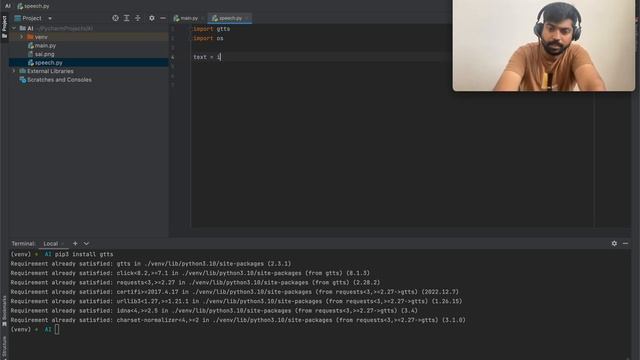The height and width of the screenshot is (360, 640).
Task: Click the terminal line about gtts (2.3.1)
Action: point(151,264)
